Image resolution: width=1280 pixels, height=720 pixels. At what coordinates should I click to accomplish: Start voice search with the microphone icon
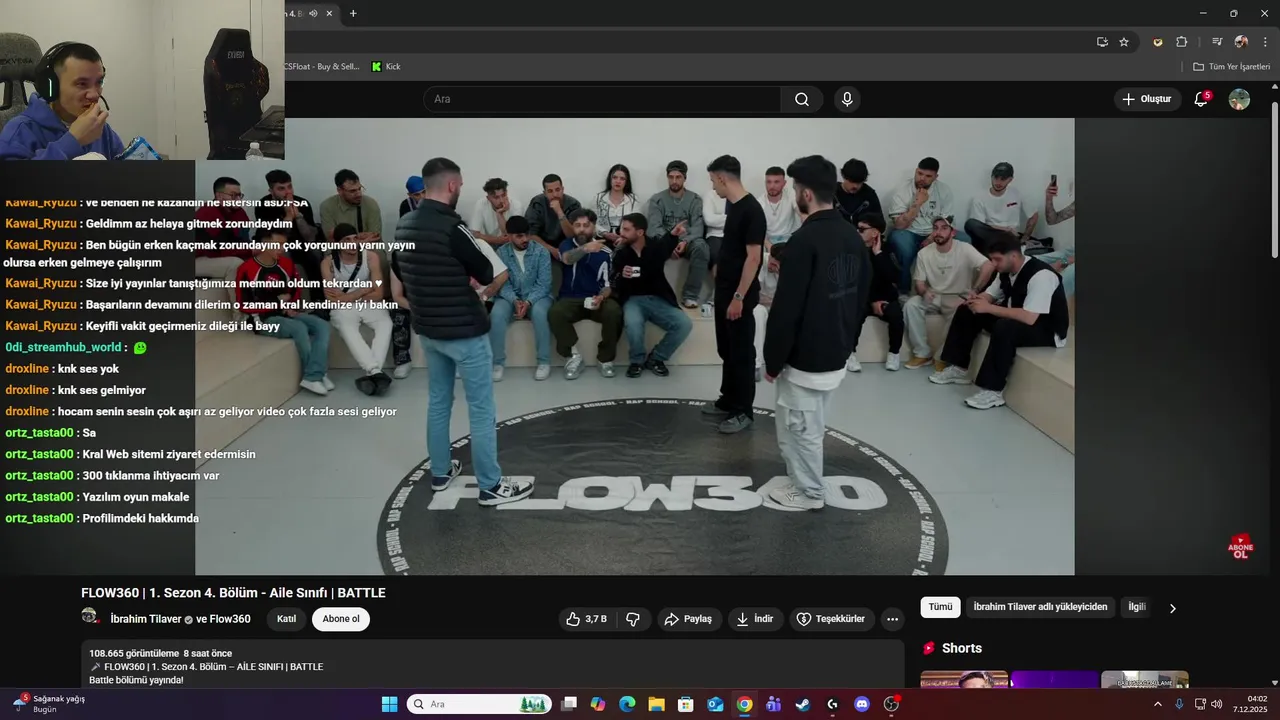click(847, 99)
